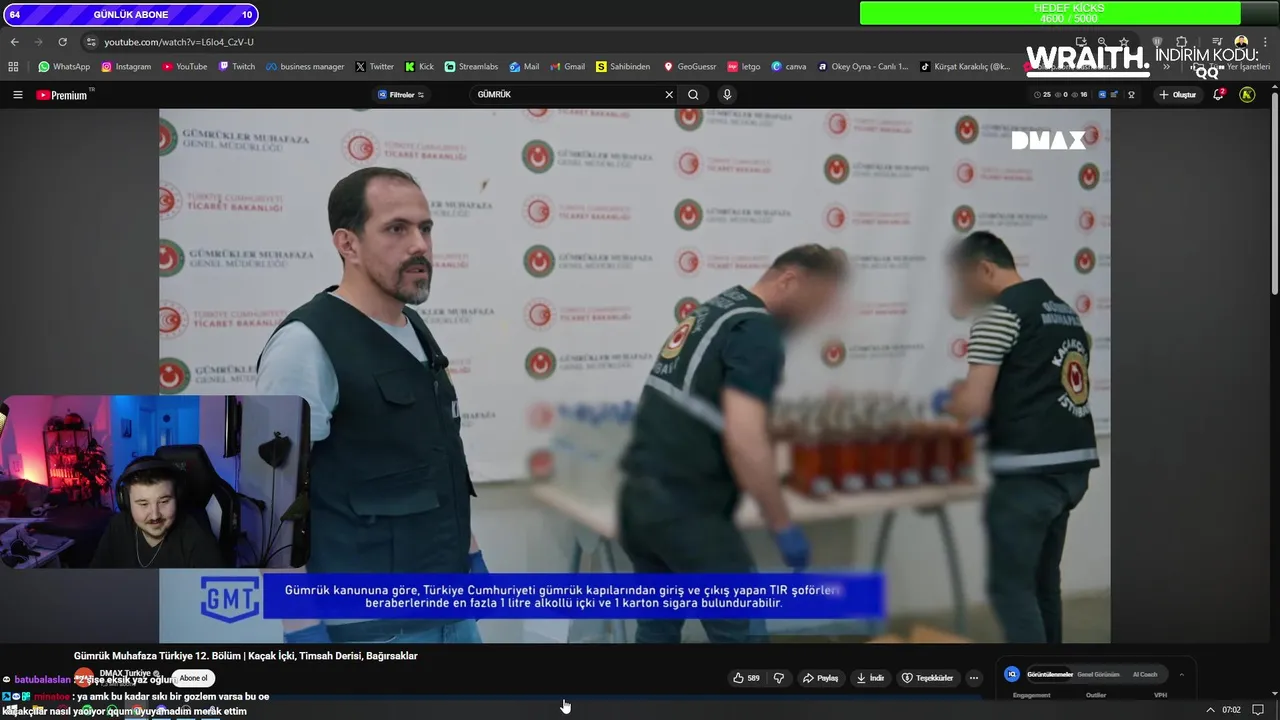The image size is (1280, 720).
Task: Go to YouTube Premium home logo
Action: point(62,95)
